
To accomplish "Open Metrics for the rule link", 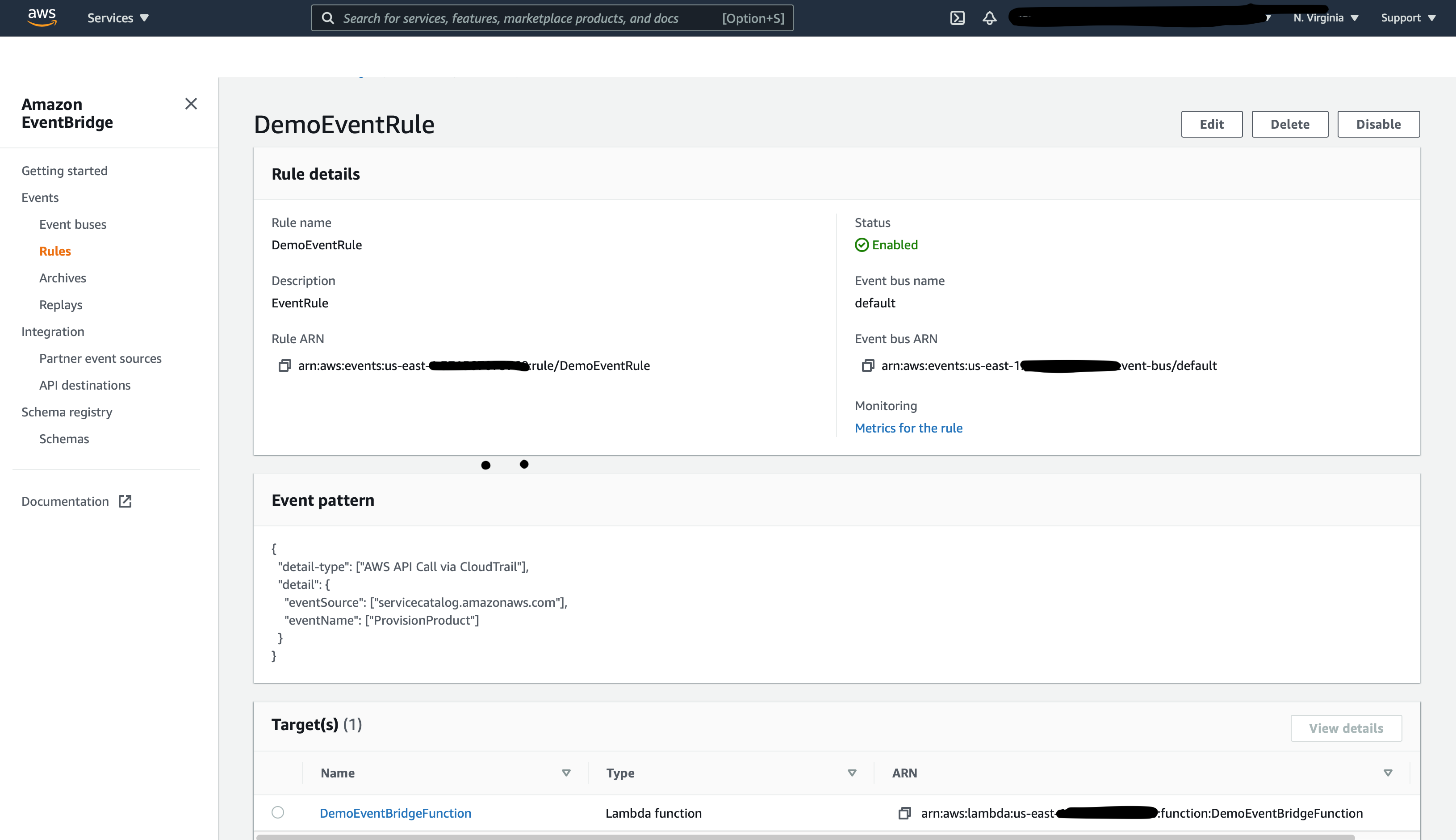I will (908, 428).
